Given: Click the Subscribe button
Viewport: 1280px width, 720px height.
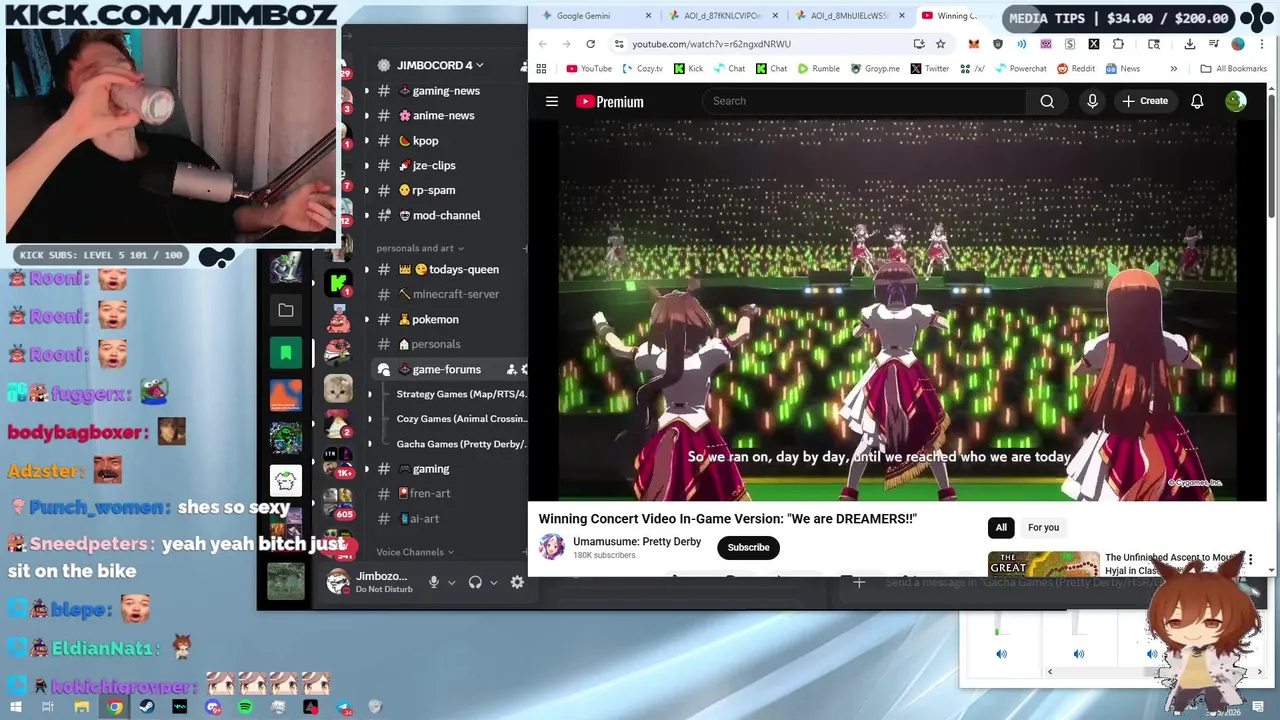Looking at the screenshot, I should [x=748, y=547].
